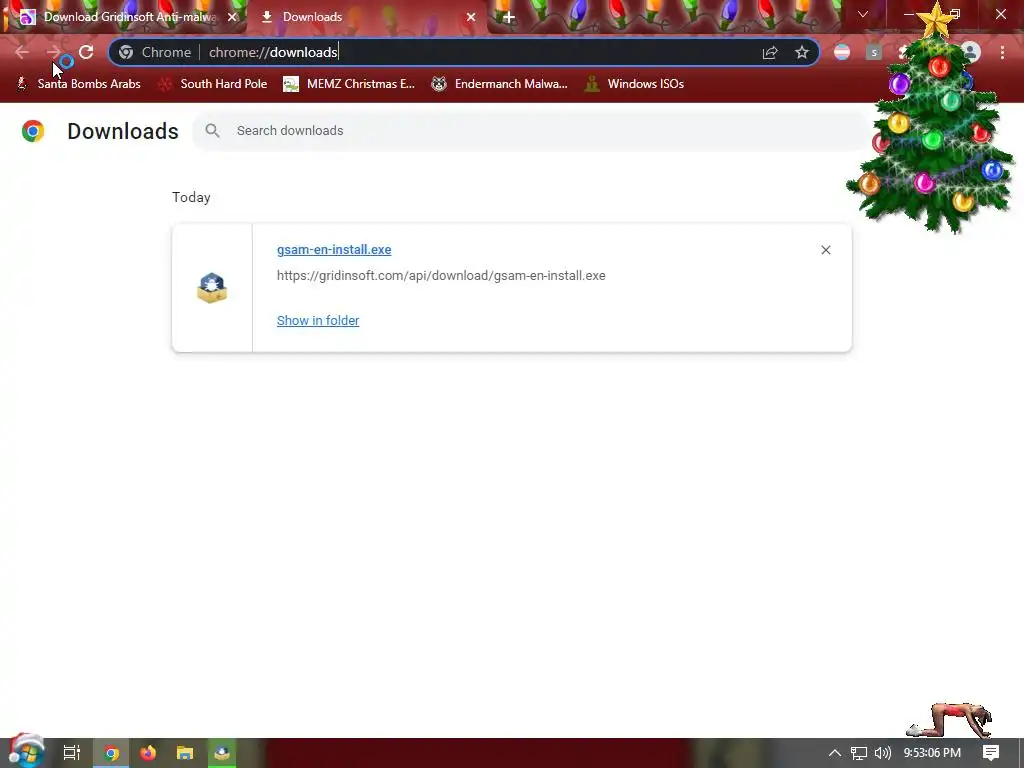Show hidden system tray icons
This screenshot has width=1024, height=768.
(835, 753)
